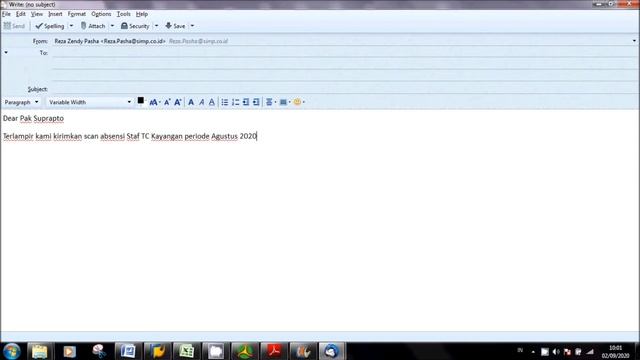Choose the black text color swatch
This screenshot has height=360, width=640.
140,100
